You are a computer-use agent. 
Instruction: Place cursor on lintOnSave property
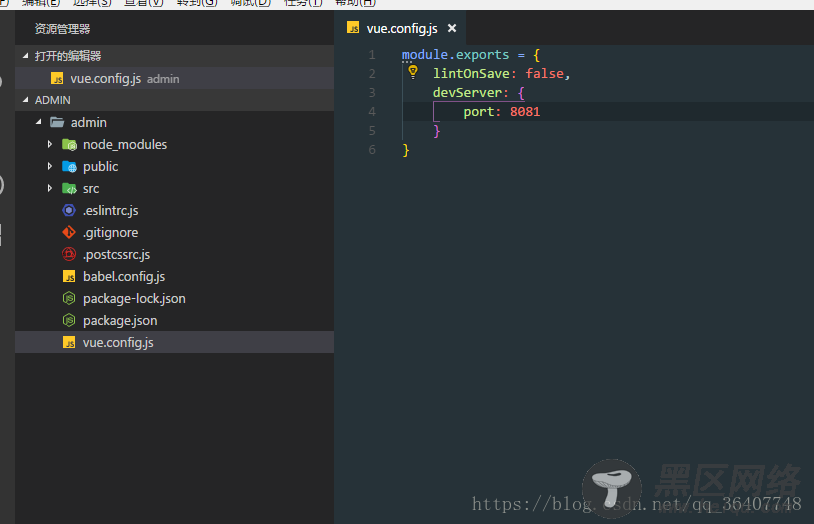pyautogui.click(x=471, y=74)
